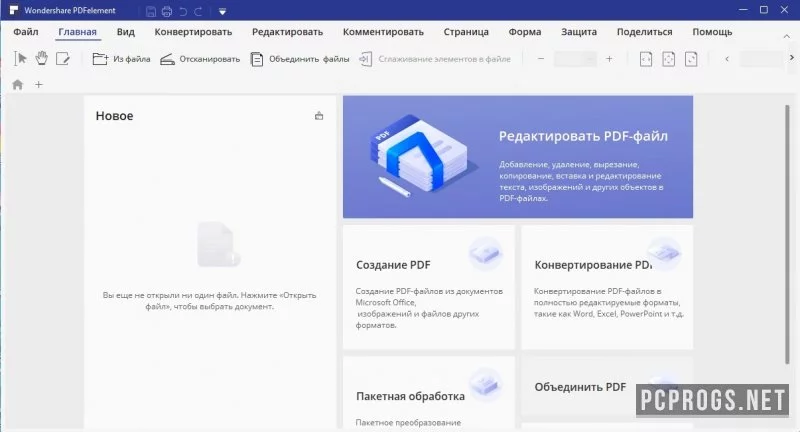Open the "Вид" tab
The image size is (800, 432).
126,32
